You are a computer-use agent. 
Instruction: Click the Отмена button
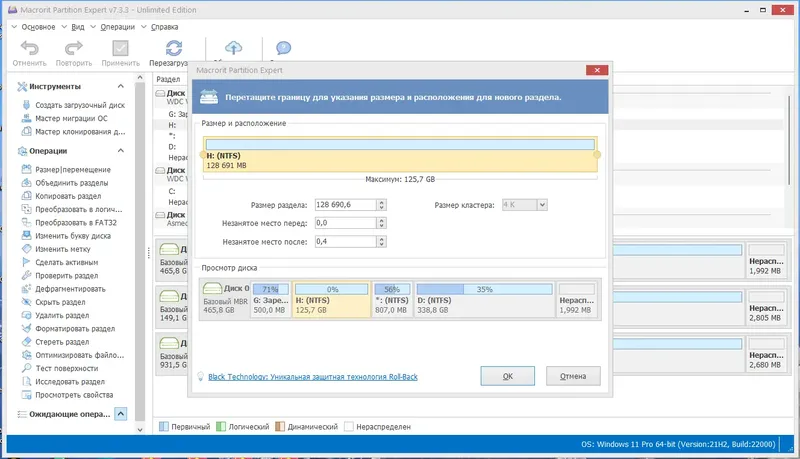pyautogui.click(x=573, y=376)
